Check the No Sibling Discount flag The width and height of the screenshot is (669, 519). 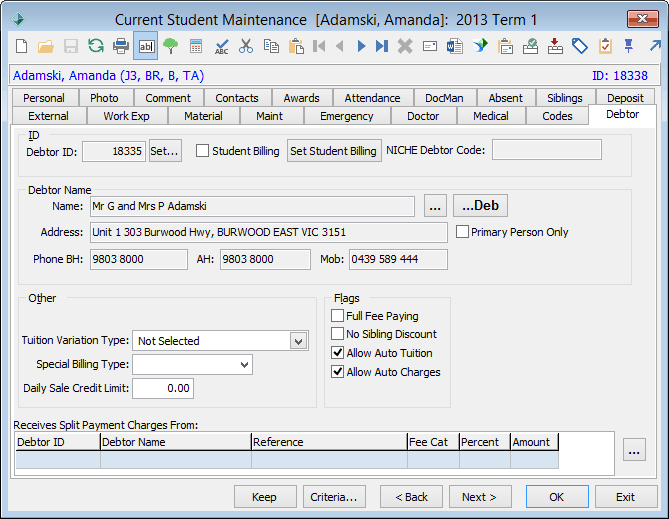coord(337,334)
